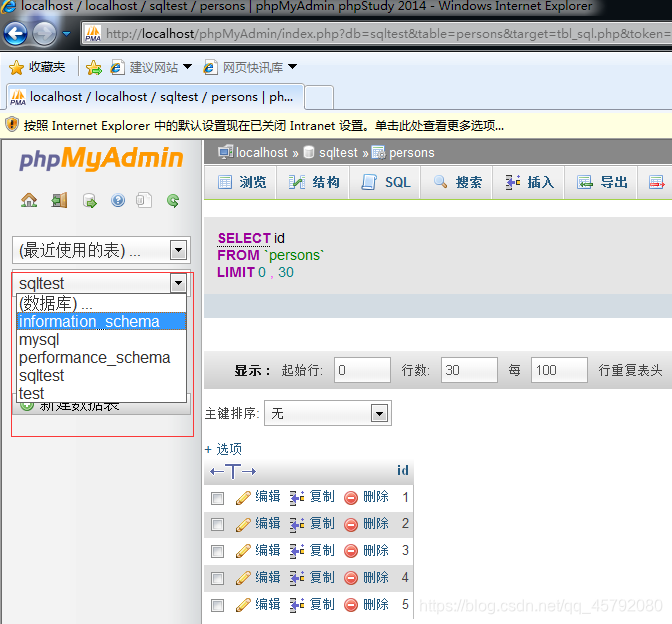This screenshot has width=672, height=624.
Task: Click the repeat headers 100 field
Action: point(559,370)
